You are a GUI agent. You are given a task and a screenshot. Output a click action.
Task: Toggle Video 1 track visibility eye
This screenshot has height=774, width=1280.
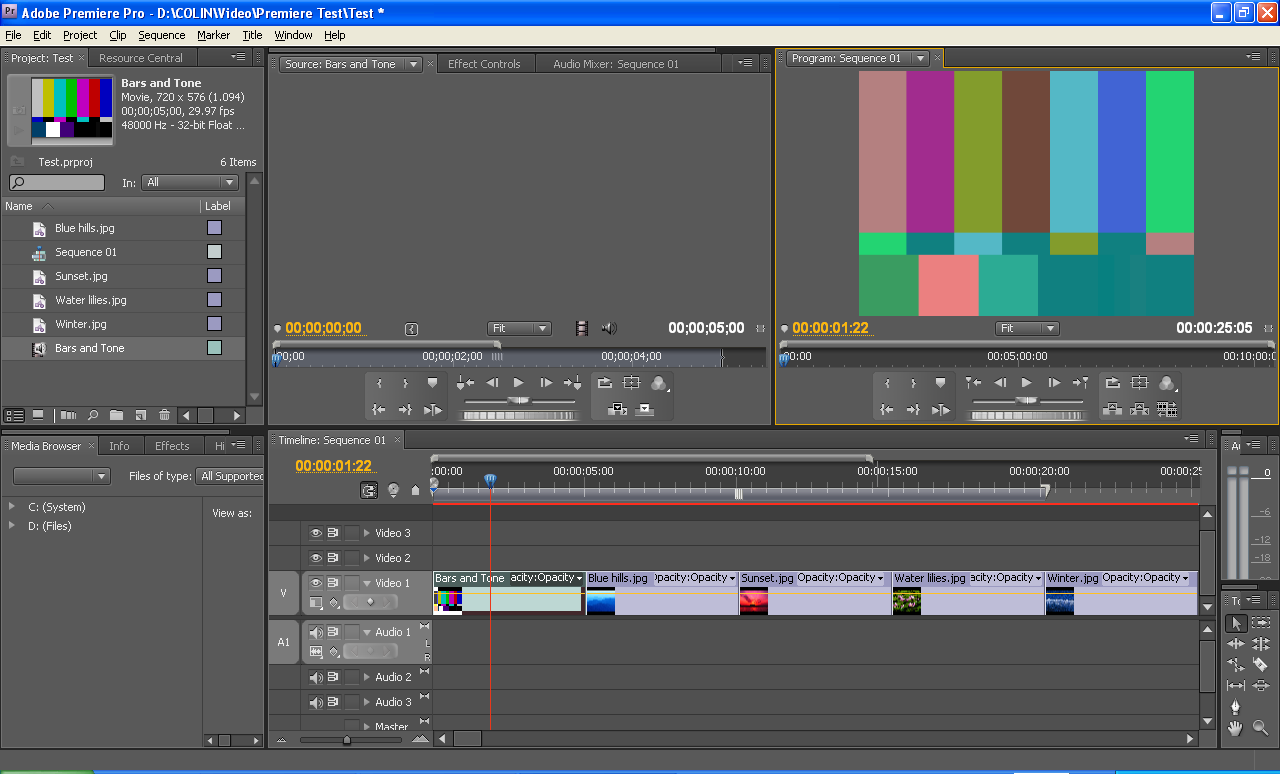tap(316, 583)
